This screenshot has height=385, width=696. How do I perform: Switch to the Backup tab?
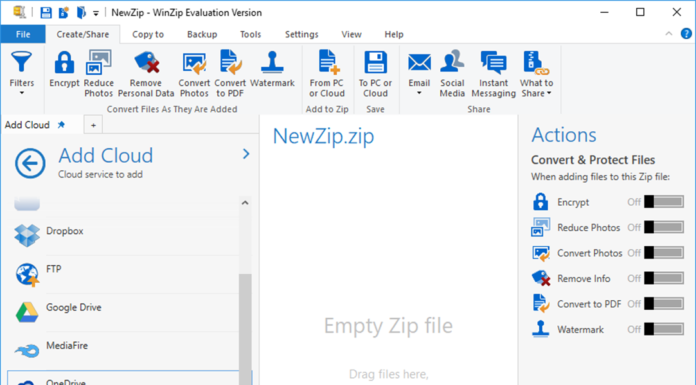[202, 34]
